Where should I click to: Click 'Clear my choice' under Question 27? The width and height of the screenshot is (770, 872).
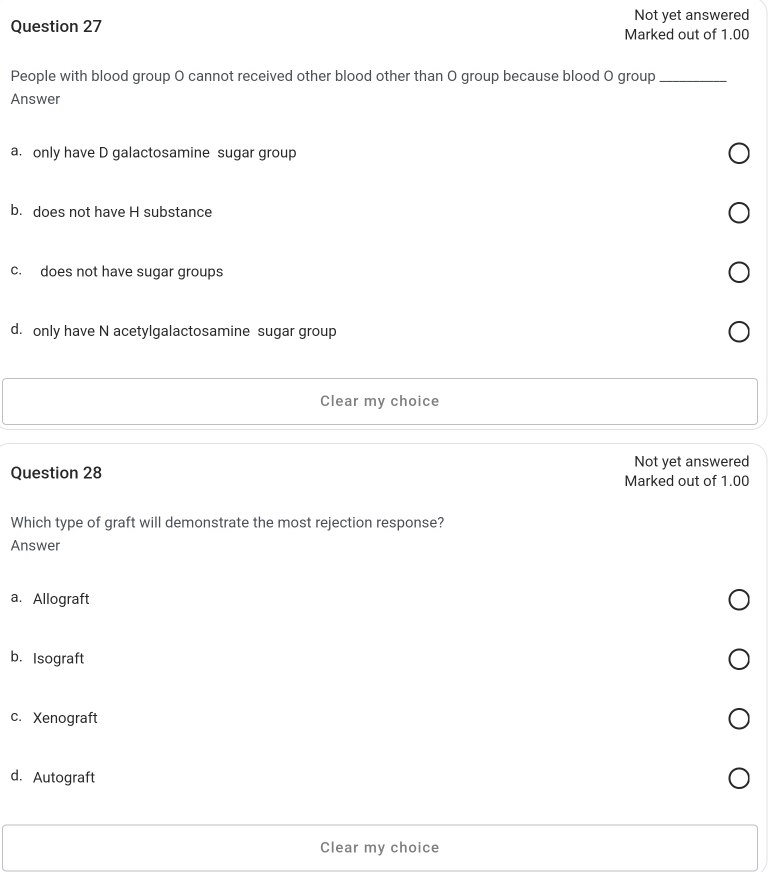[379, 400]
